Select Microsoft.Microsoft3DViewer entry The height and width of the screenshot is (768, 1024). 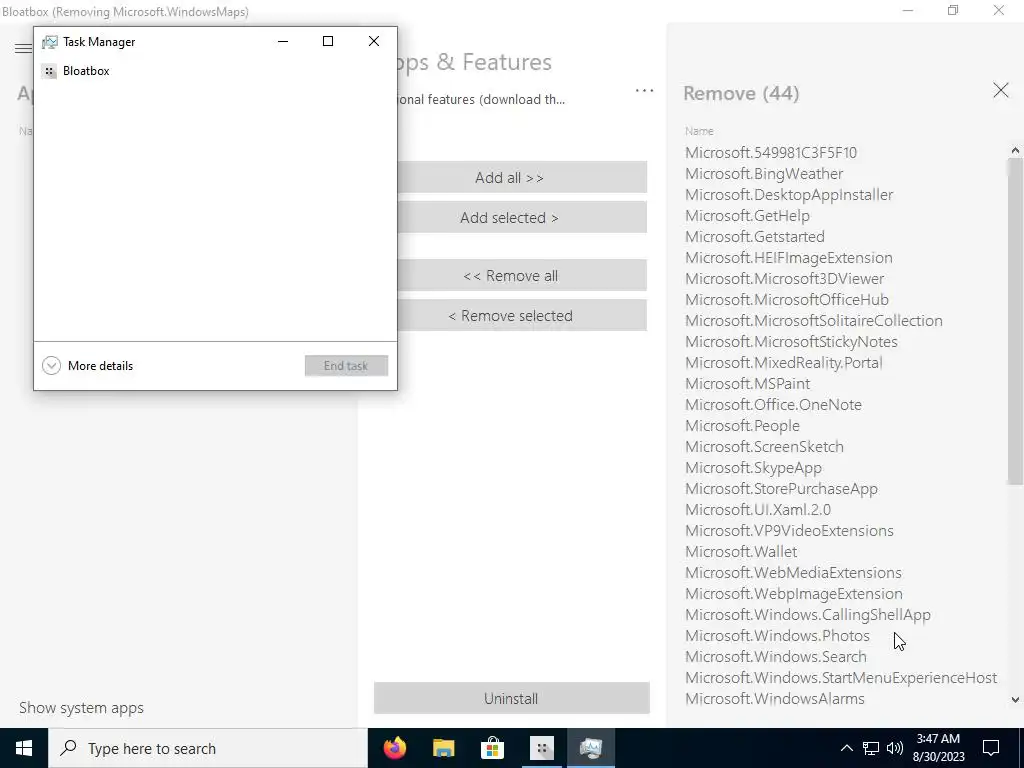tap(784, 279)
